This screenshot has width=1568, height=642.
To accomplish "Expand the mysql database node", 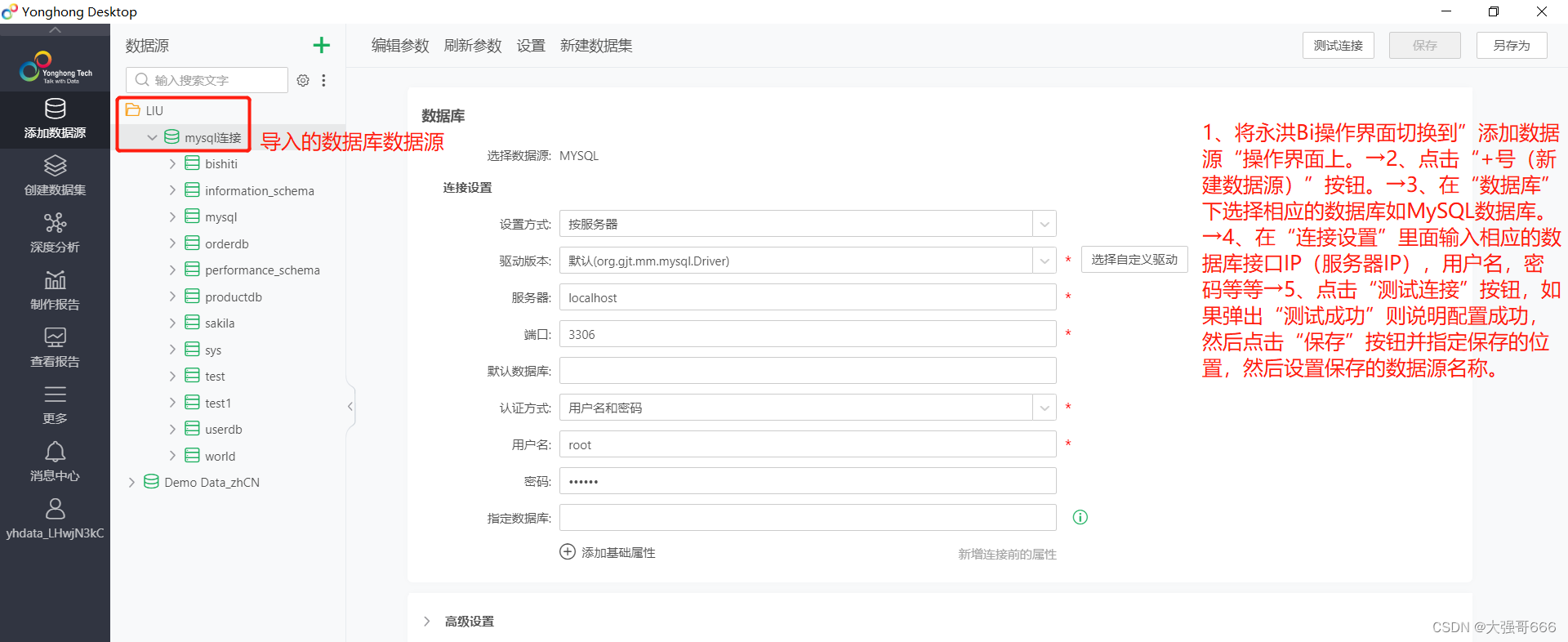I will click(x=172, y=216).
